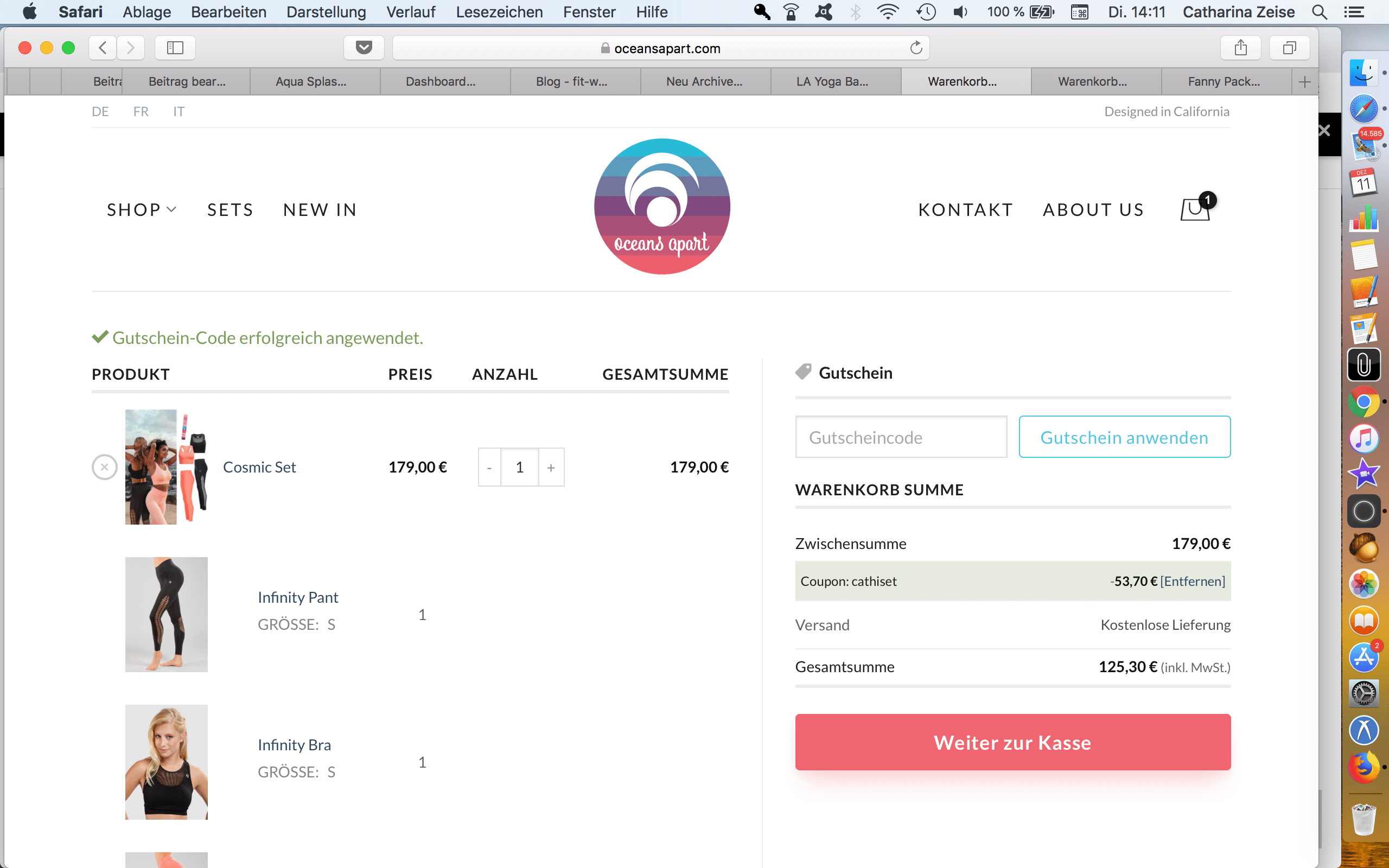The width and height of the screenshot is (1389, 868).
Task: Remove Cosmic Set from cart
Action: pyautogui.click(x=105, y=467)
